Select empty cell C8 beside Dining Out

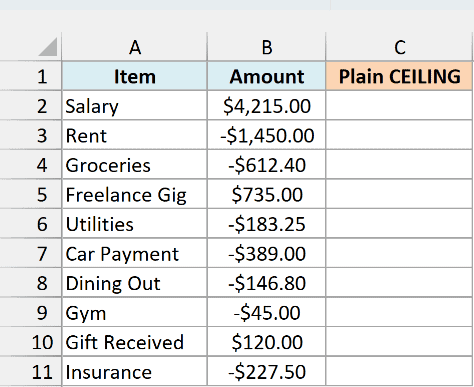[x=399, y=283]
